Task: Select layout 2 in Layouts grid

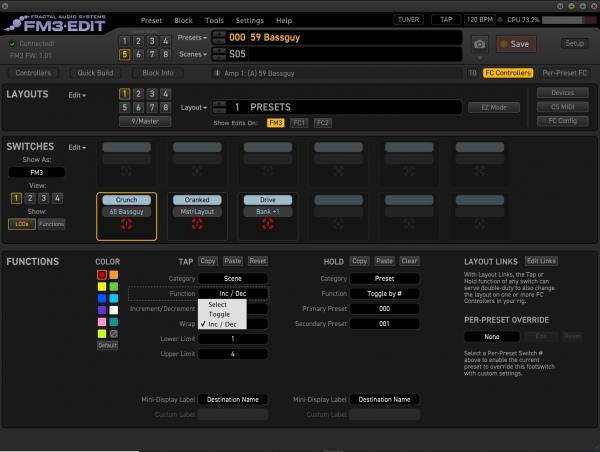Action: coord(138,94)
